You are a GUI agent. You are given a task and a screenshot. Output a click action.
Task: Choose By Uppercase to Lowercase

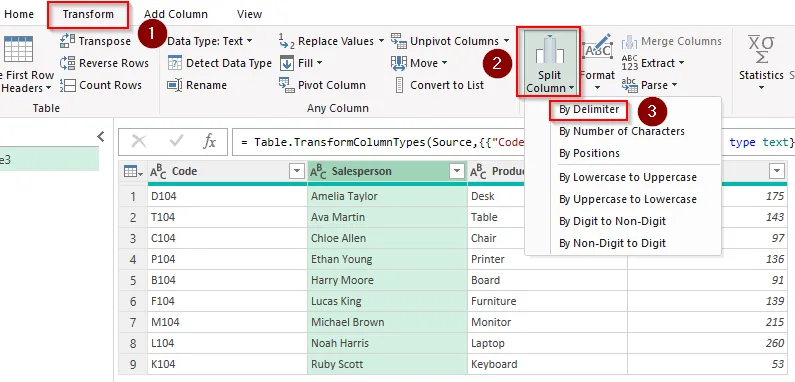(x=628, y=199)
